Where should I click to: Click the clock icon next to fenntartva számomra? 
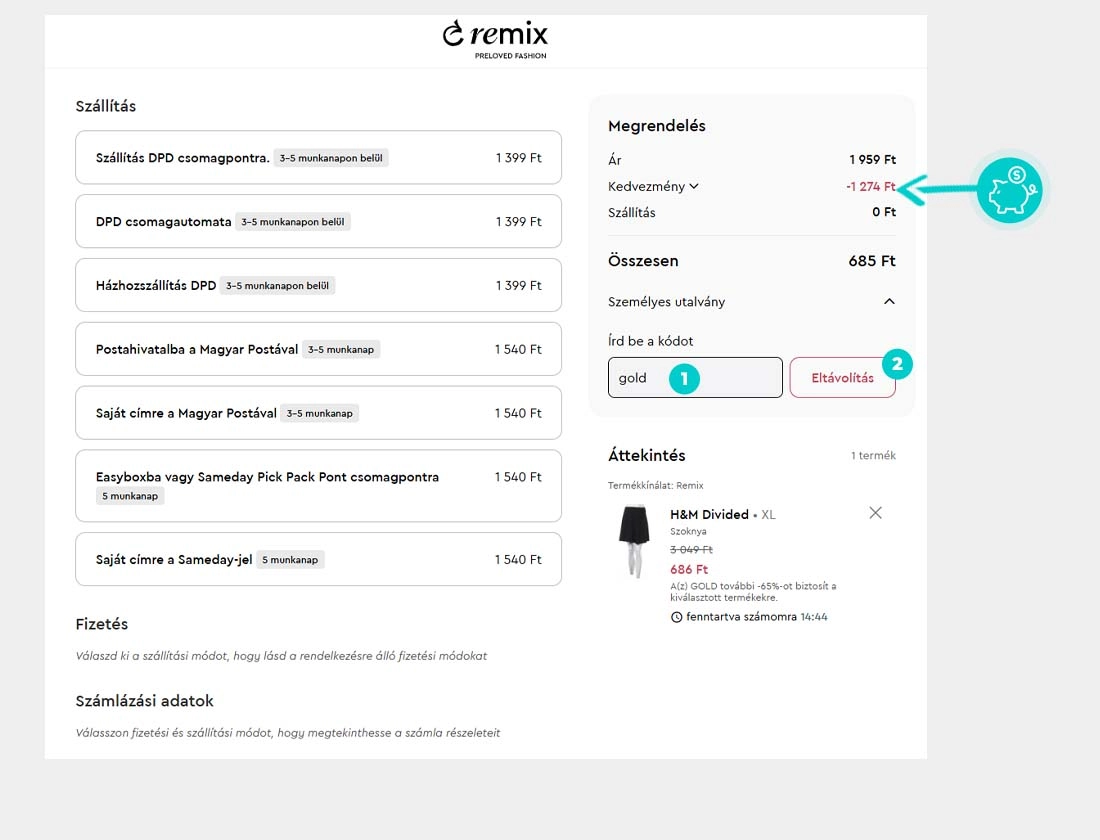pos(676,618)
